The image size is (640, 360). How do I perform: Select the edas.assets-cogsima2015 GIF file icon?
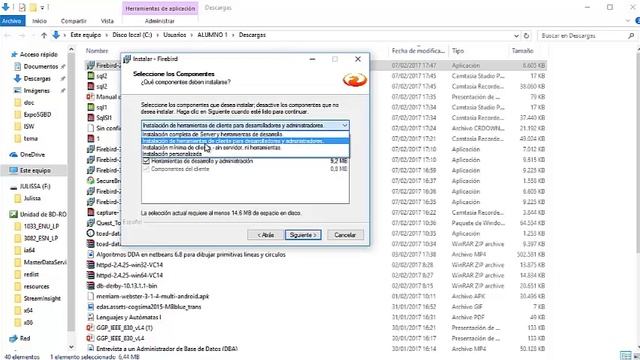[x=91, y=307]
